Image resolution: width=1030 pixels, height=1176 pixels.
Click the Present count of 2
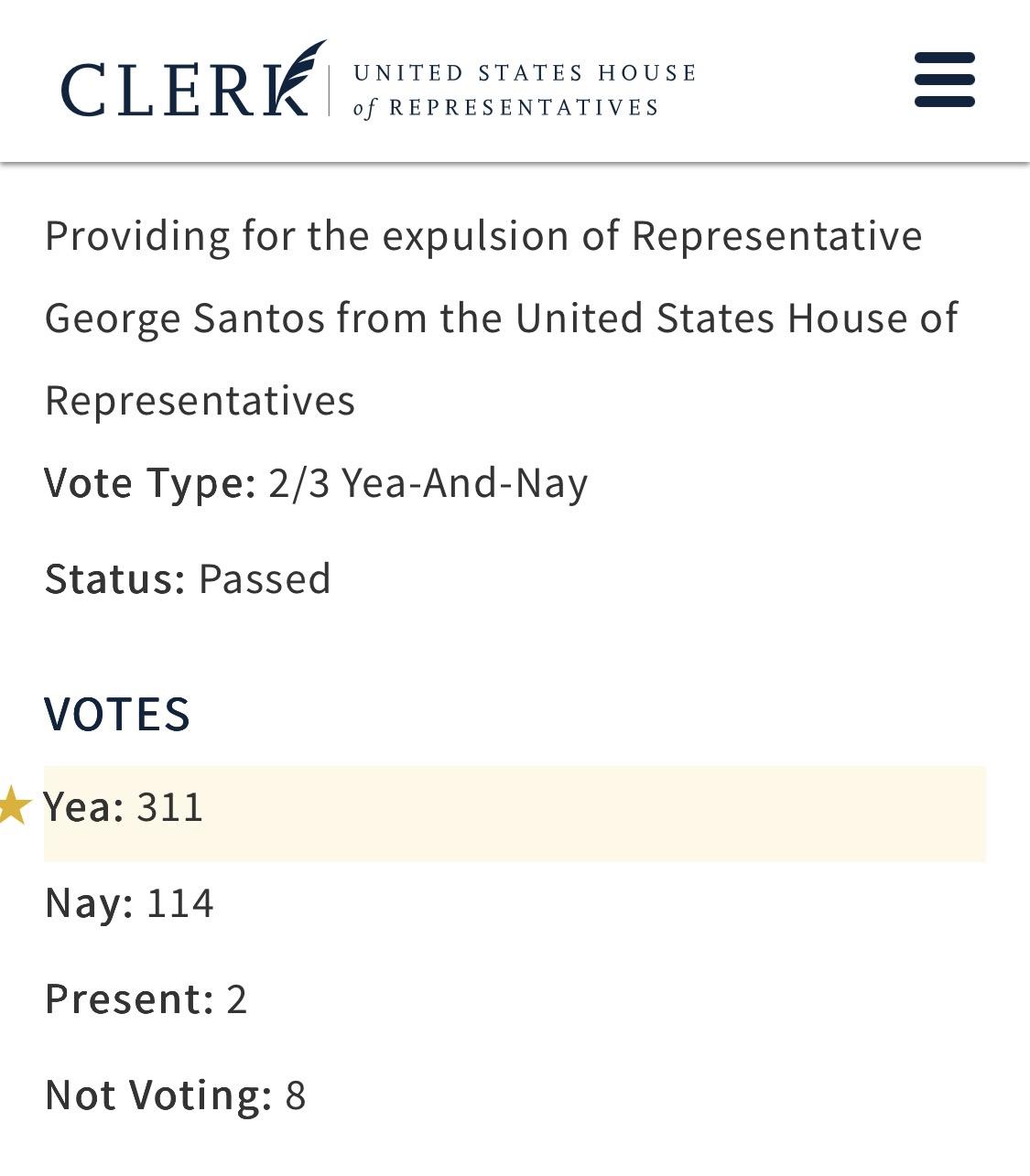236,998
